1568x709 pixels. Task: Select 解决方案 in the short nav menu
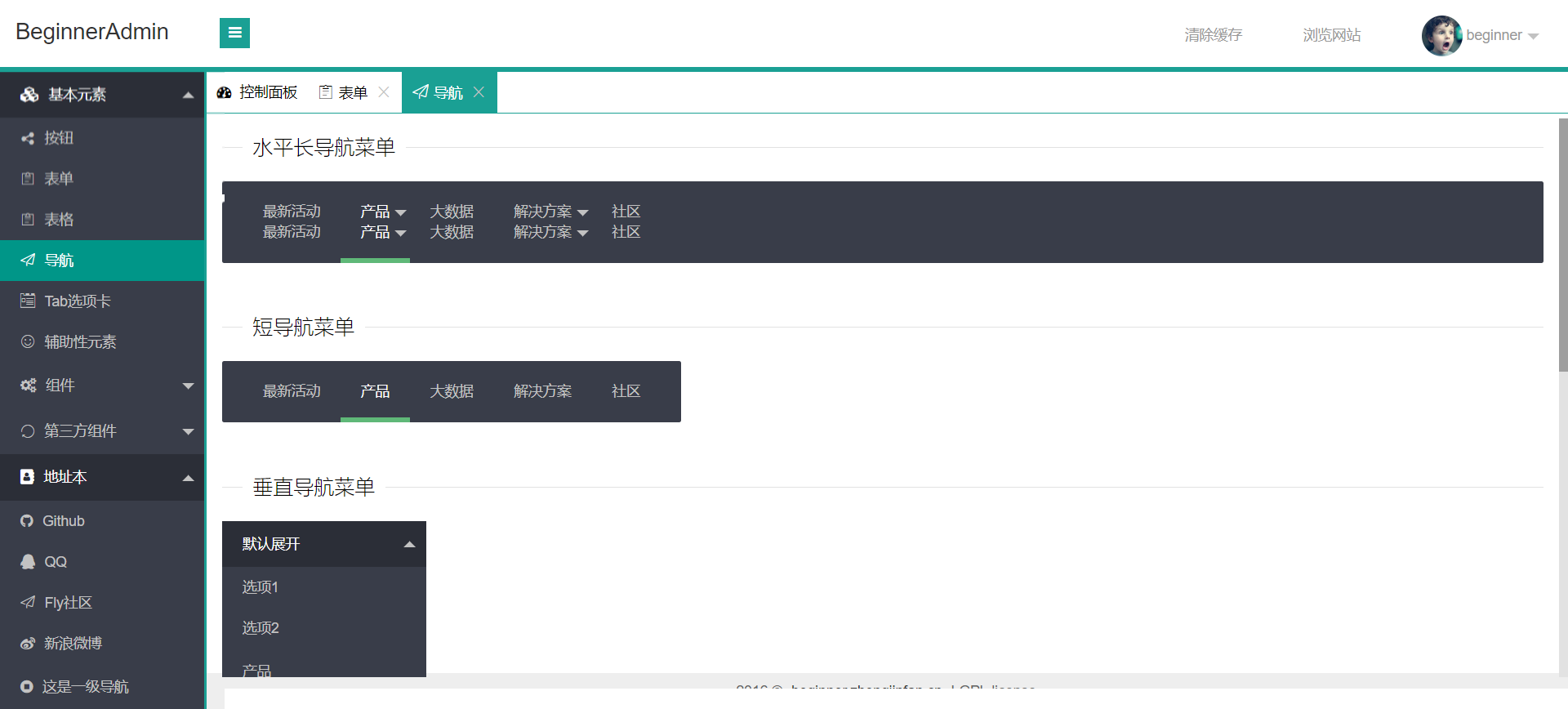(x=542, y=391)
